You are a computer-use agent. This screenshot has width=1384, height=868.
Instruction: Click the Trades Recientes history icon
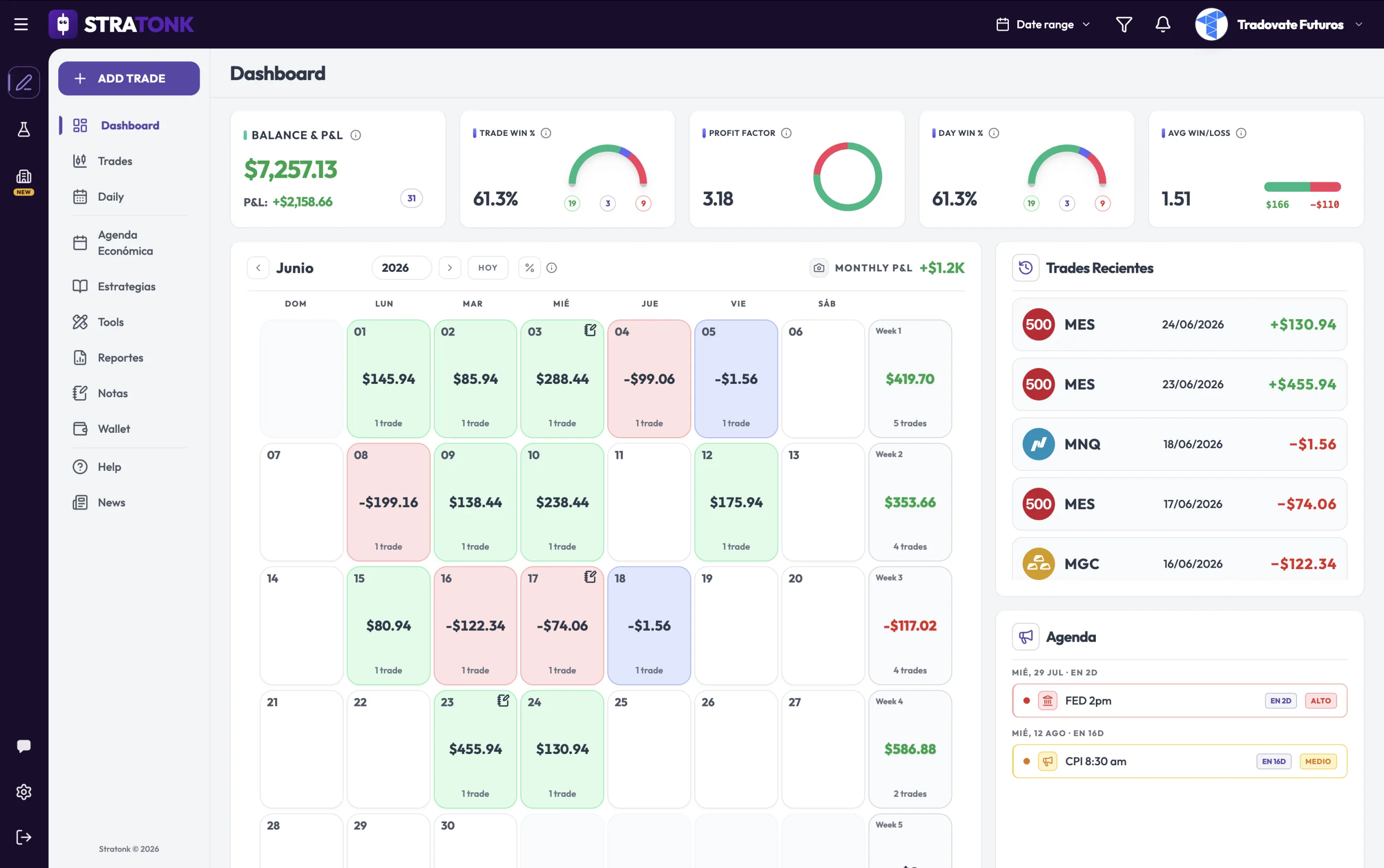click(1026, 268)
